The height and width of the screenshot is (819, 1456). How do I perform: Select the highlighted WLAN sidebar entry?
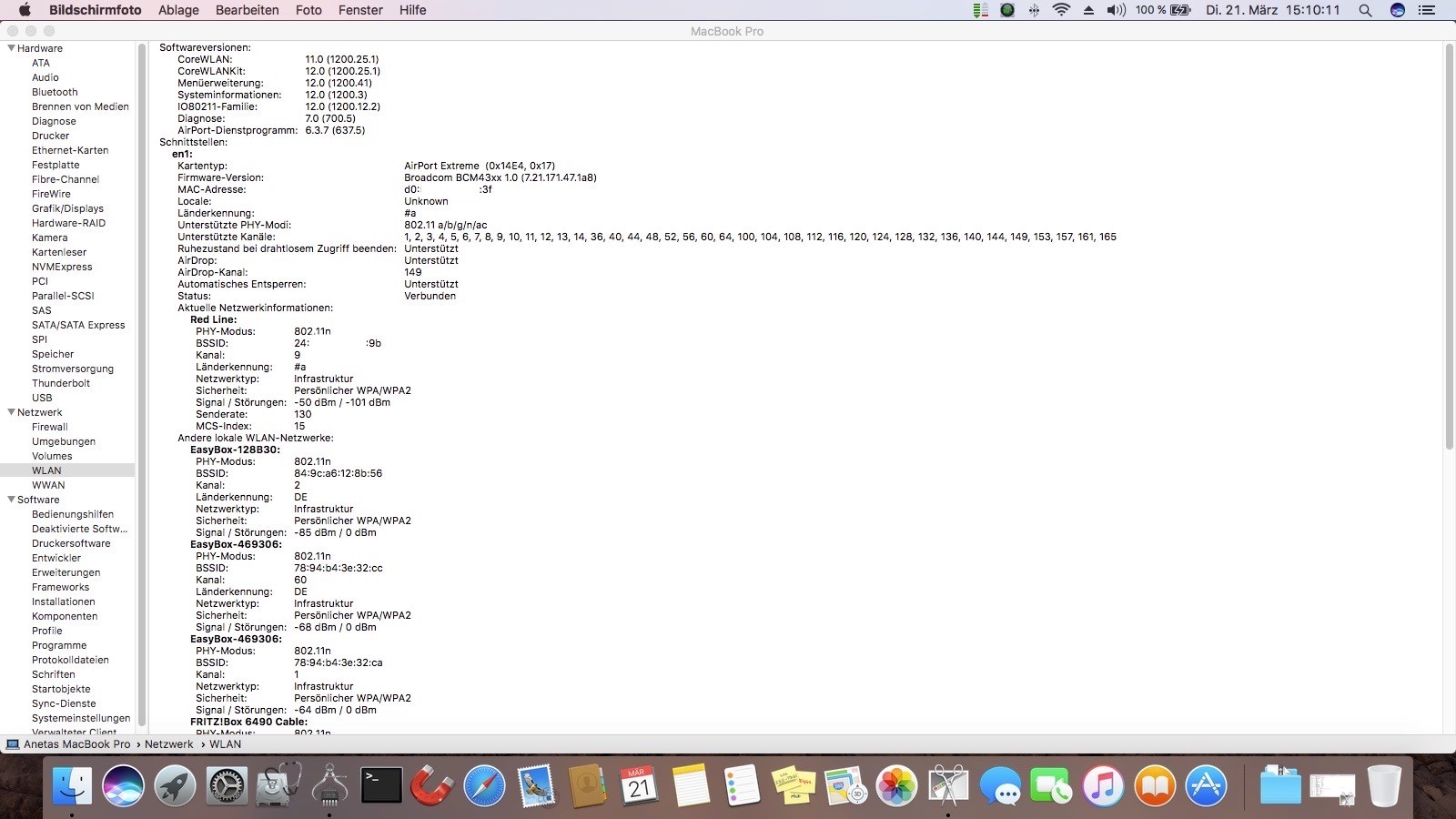pyautogui.click(x=67, y=470)
